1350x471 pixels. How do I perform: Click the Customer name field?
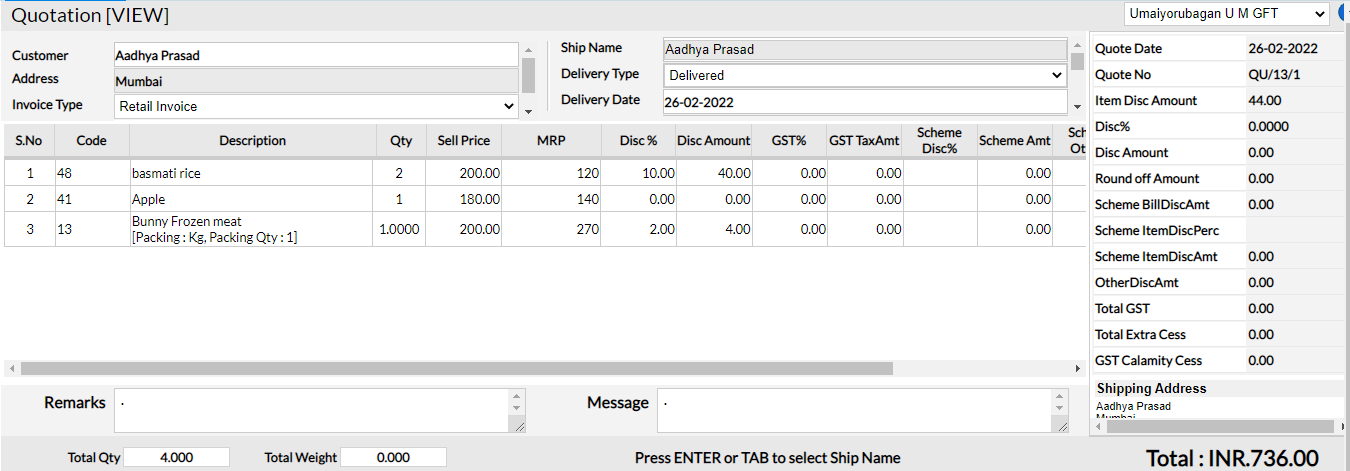tap(316, 55)
